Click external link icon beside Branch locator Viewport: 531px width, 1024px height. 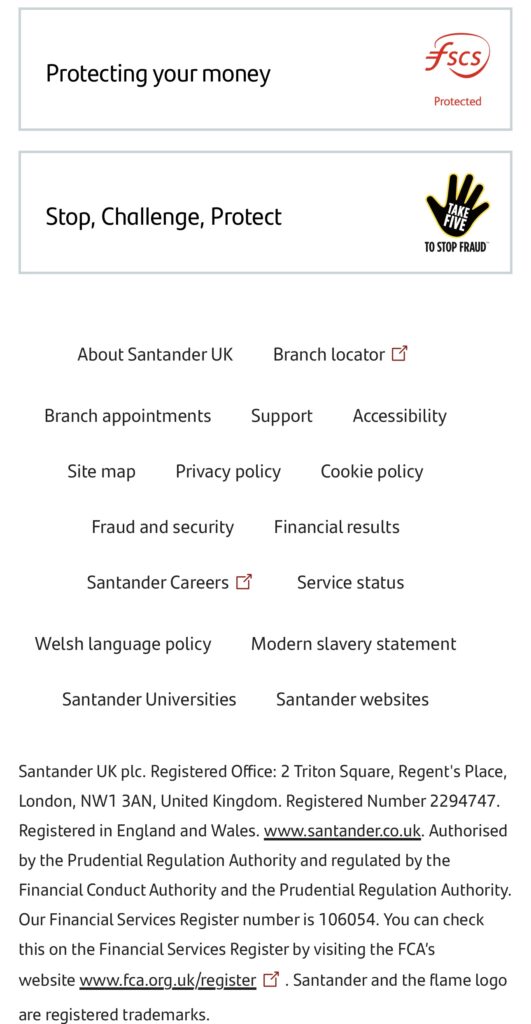coord(399,354)
